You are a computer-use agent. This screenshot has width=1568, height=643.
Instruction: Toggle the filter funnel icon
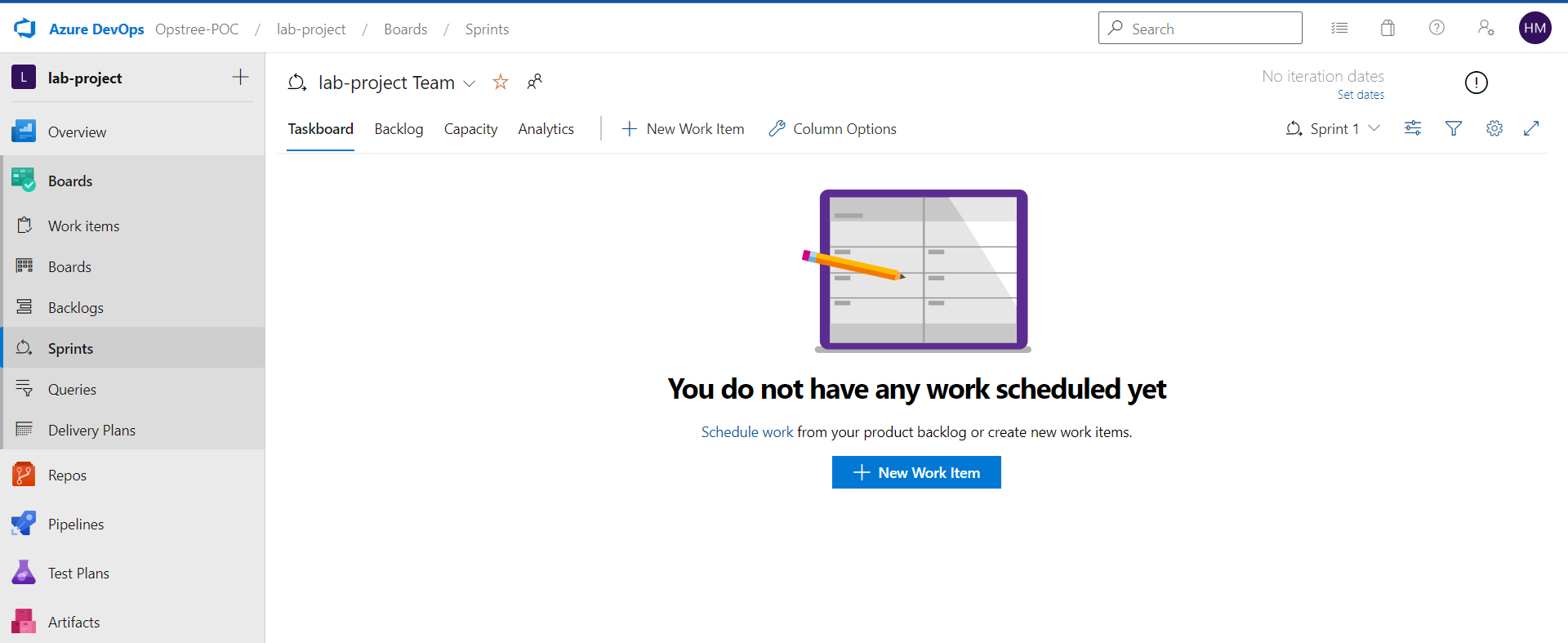[1454, 128]
